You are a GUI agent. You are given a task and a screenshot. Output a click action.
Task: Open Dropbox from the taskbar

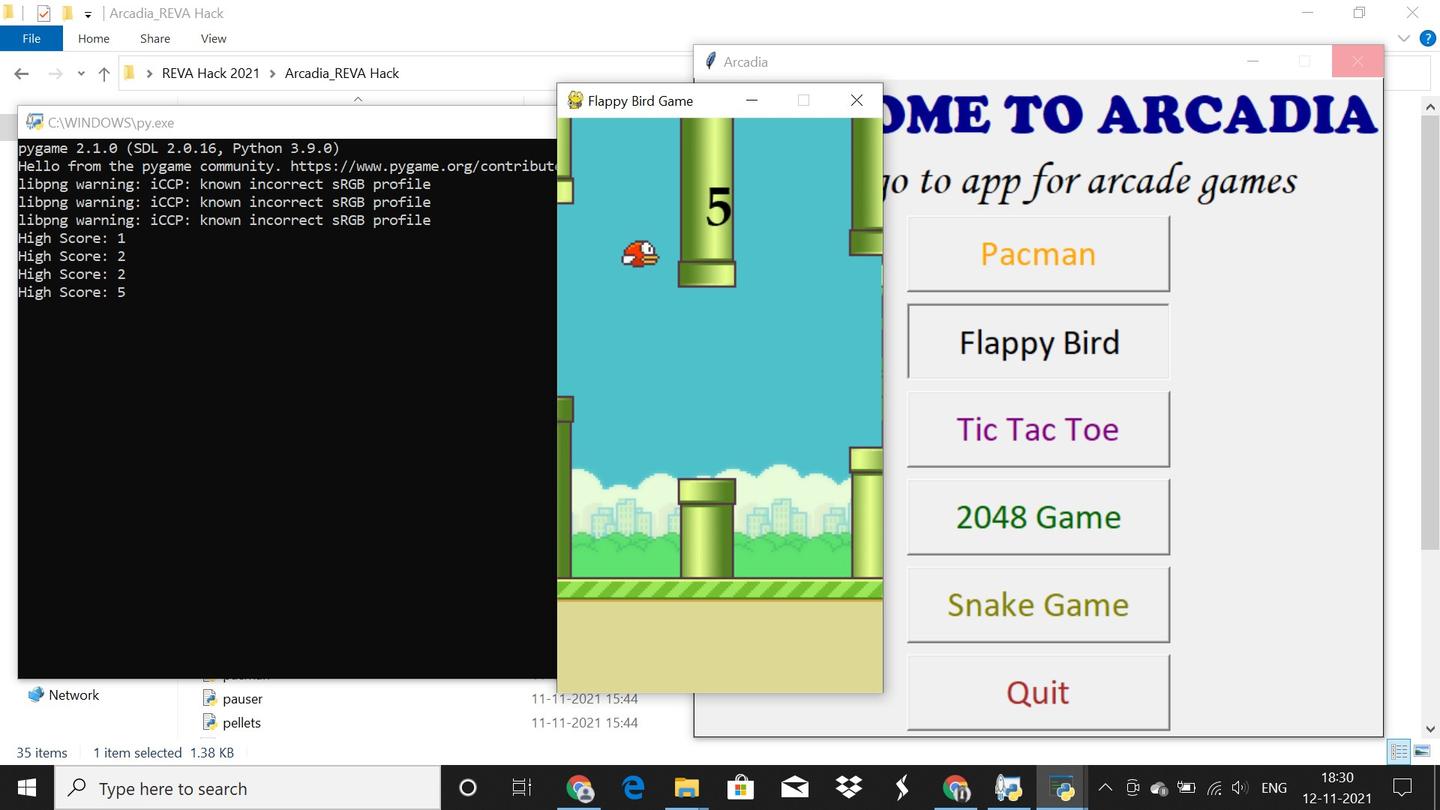[x=849, y=788]
